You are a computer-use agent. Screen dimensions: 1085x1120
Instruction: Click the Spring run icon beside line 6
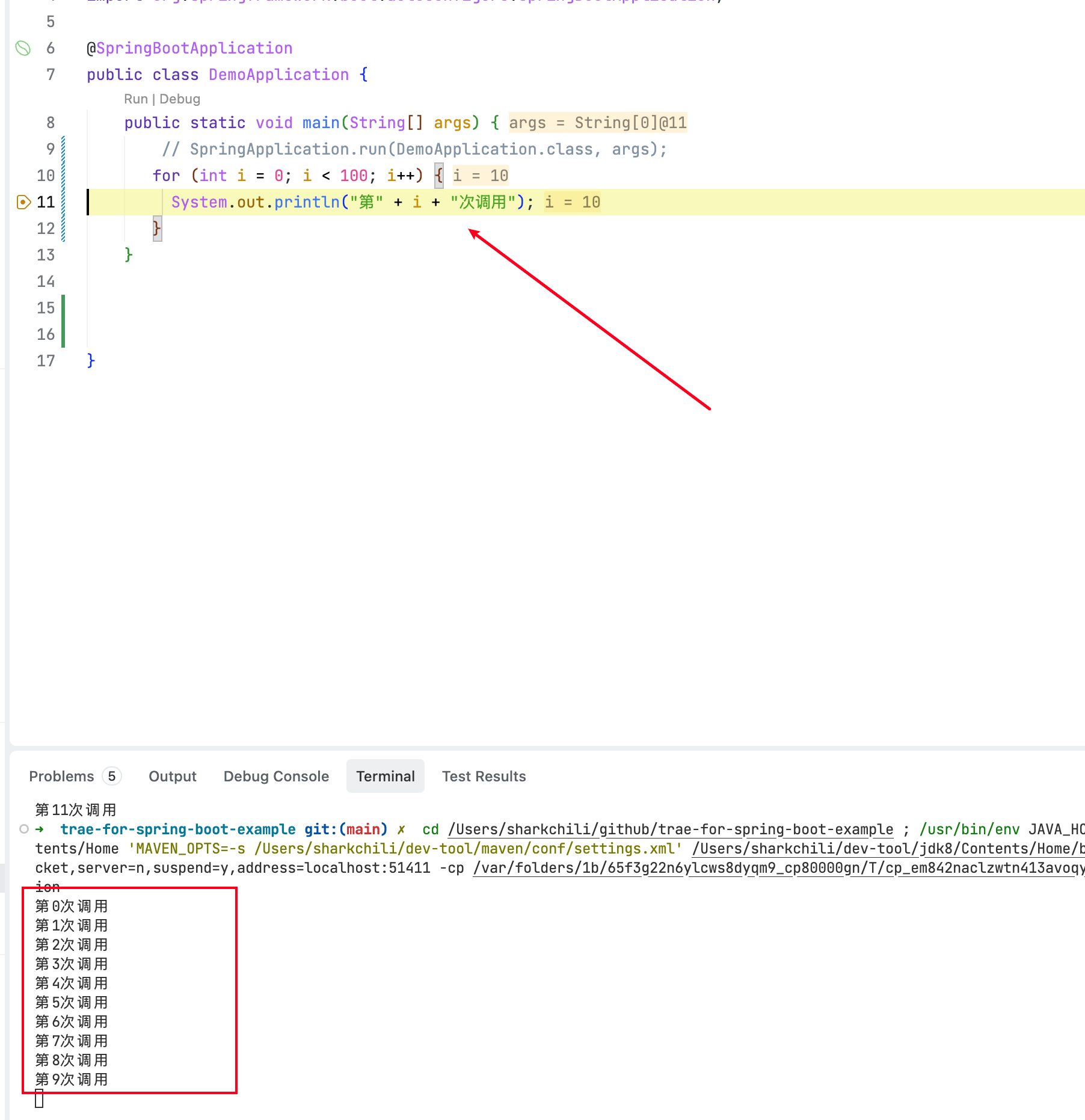point(23,48)
